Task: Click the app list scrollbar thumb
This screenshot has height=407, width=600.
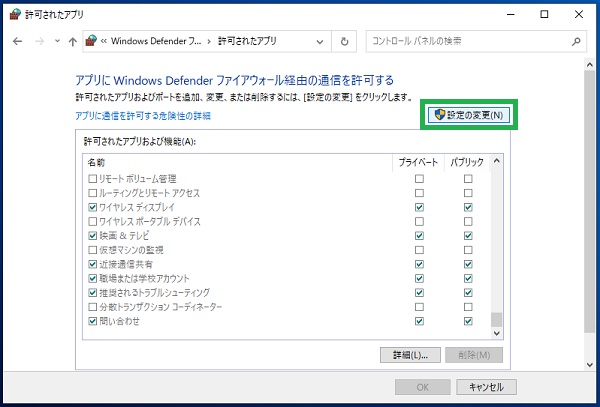Action: point(496,320)
